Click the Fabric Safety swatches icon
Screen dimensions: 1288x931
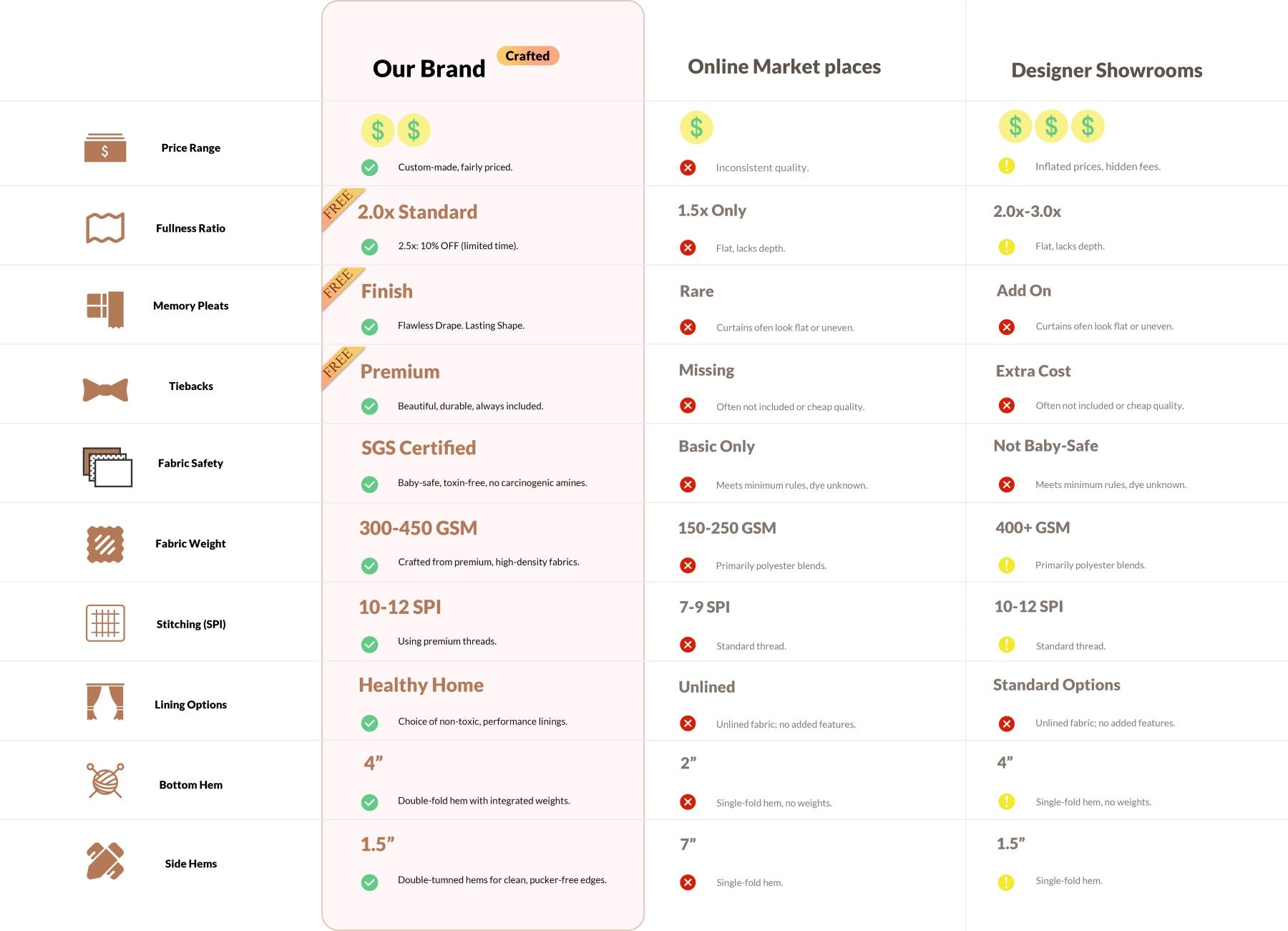tap(107, 467)
